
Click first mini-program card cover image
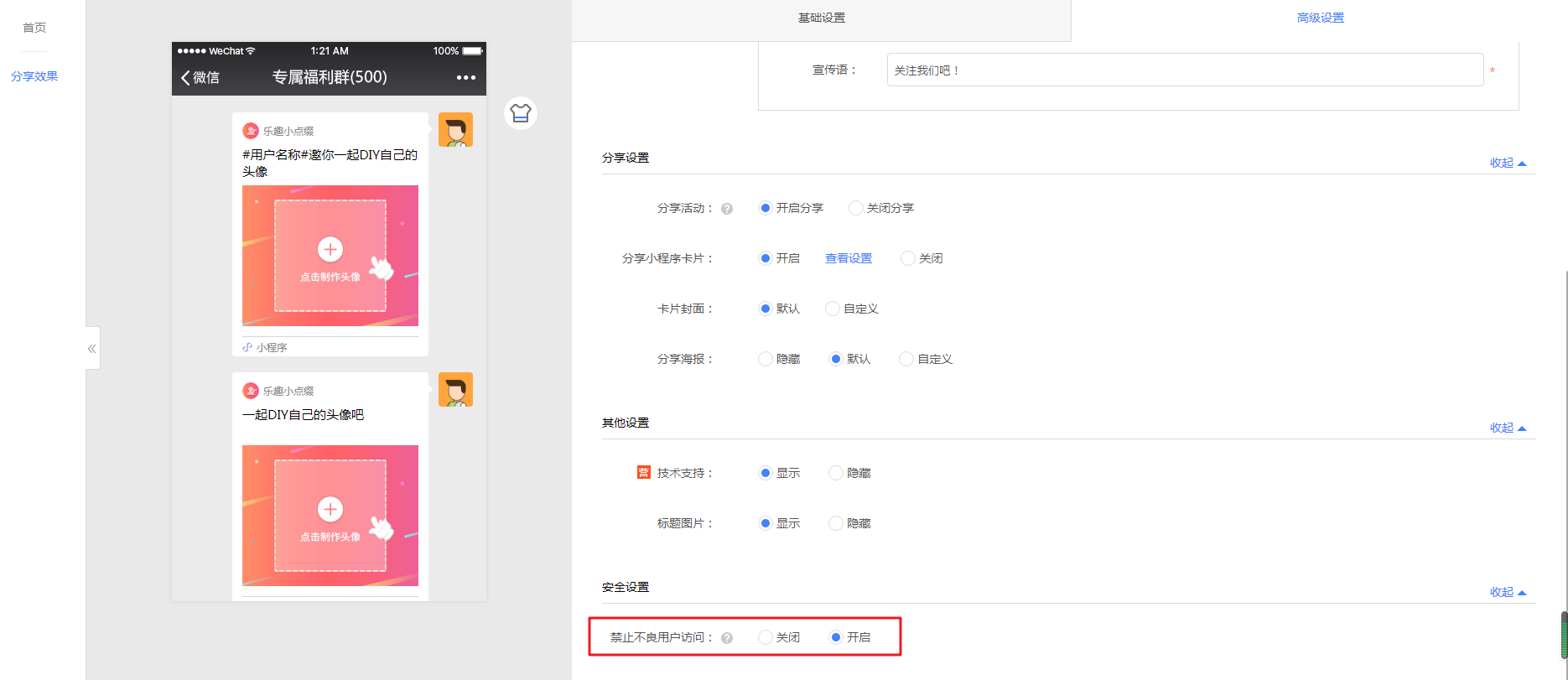tap(330, 256)
